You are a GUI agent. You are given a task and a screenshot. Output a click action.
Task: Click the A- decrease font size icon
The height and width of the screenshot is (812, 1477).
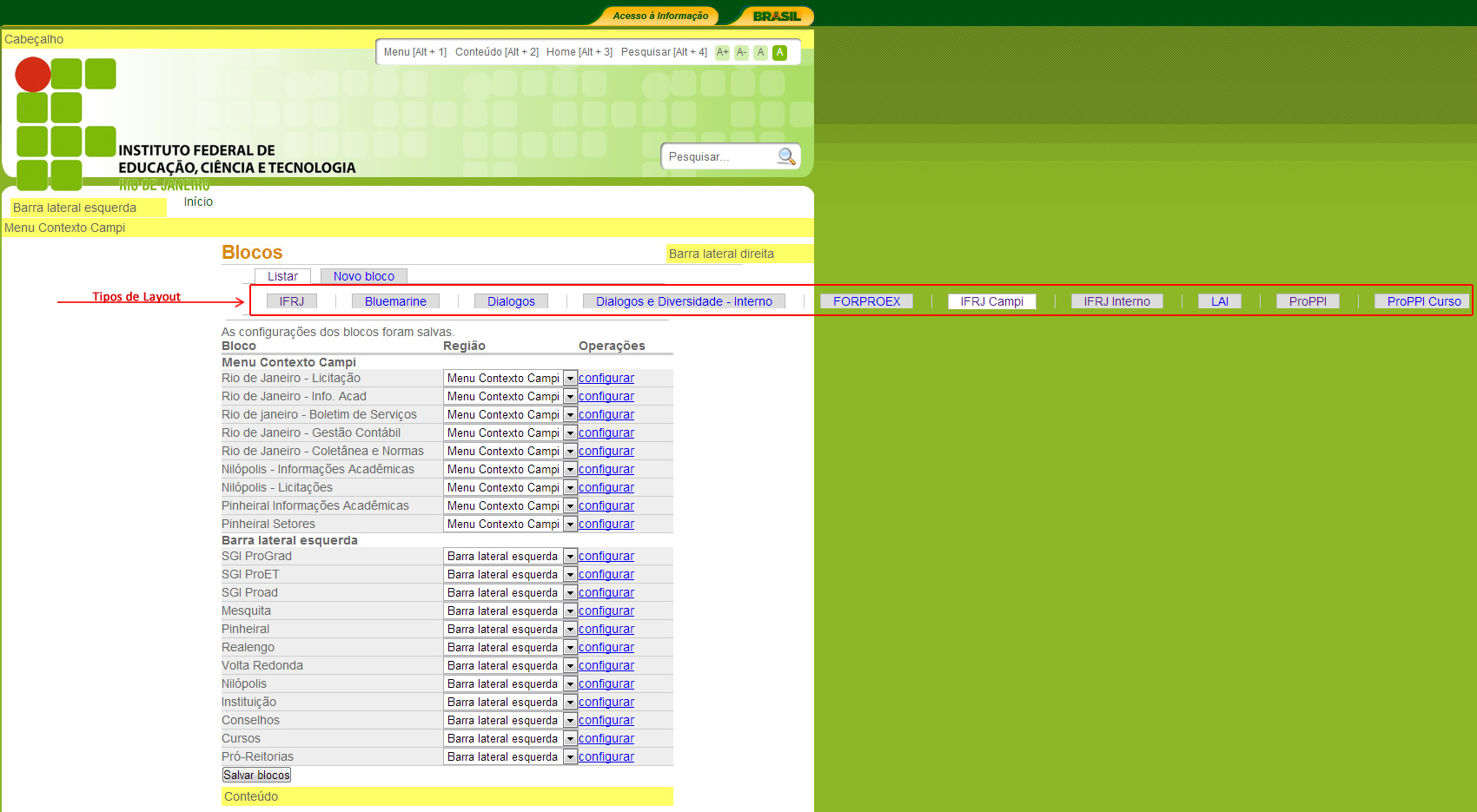pos(741,52)
